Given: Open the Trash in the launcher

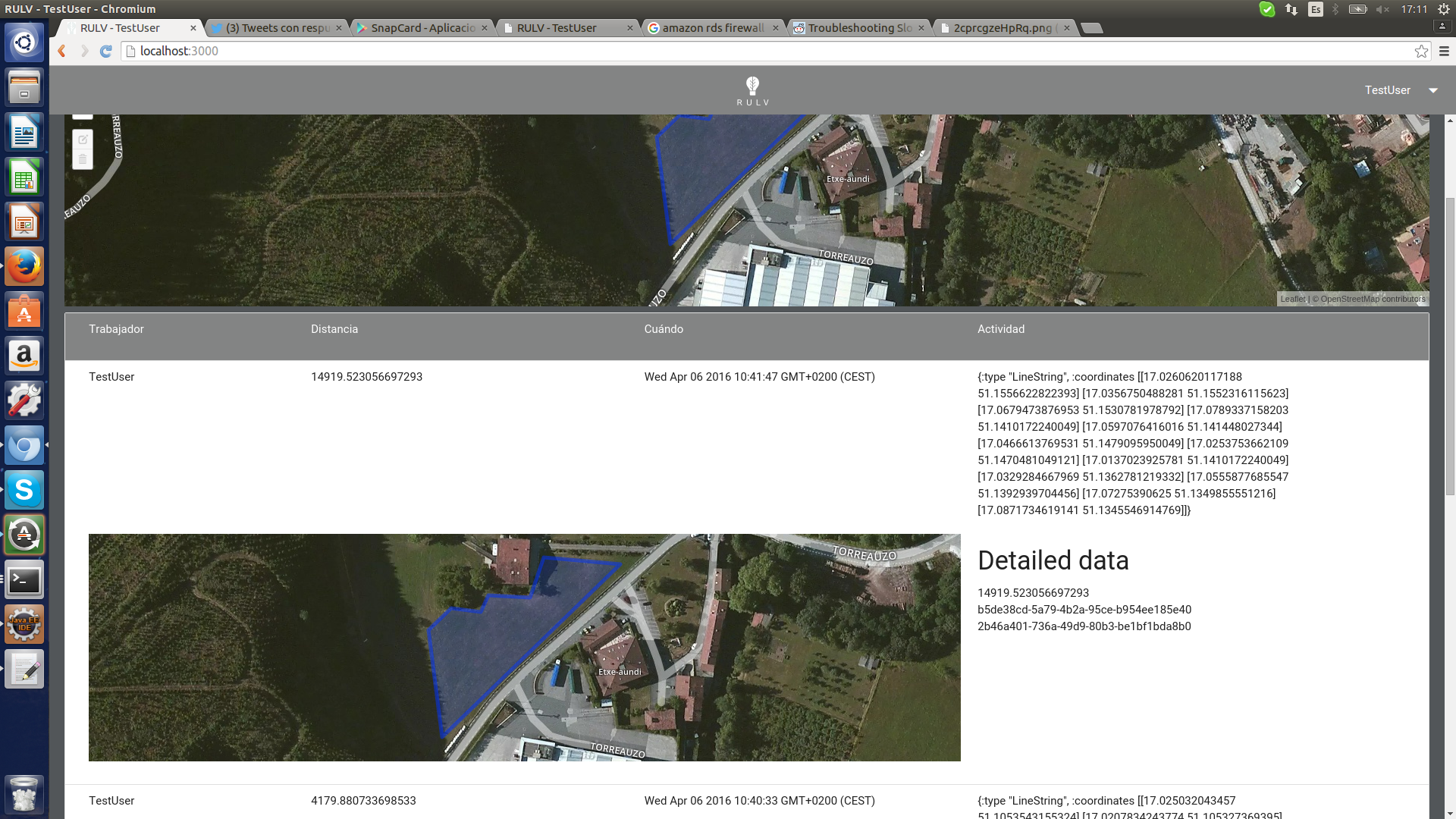Looking at the screenshot, I should click(x=24, y=794).
